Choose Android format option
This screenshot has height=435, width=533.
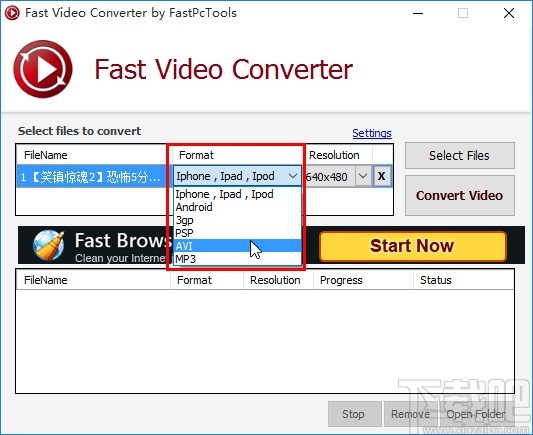pyautogui.click(x=237, y=207)
